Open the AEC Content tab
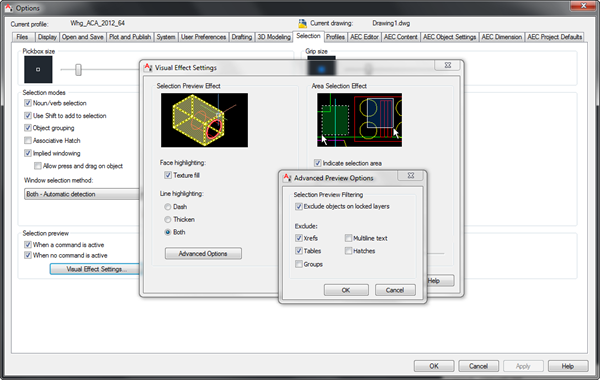Viewport: 600px width, 380px height. [x=401, y=37]
